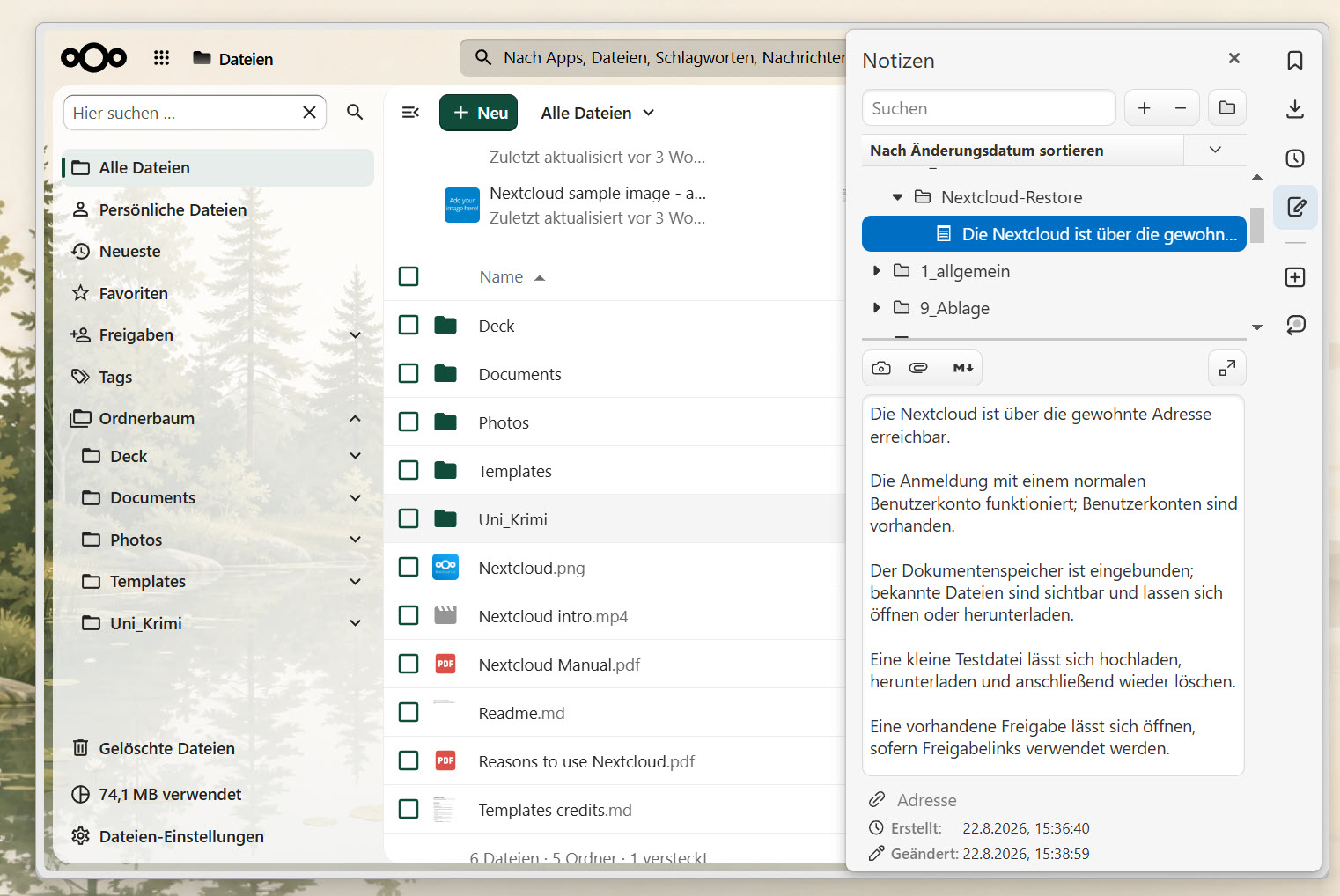
Task: Expand the Freigaben section chevron
Action: pyautogui.click(x=356, y=335)
